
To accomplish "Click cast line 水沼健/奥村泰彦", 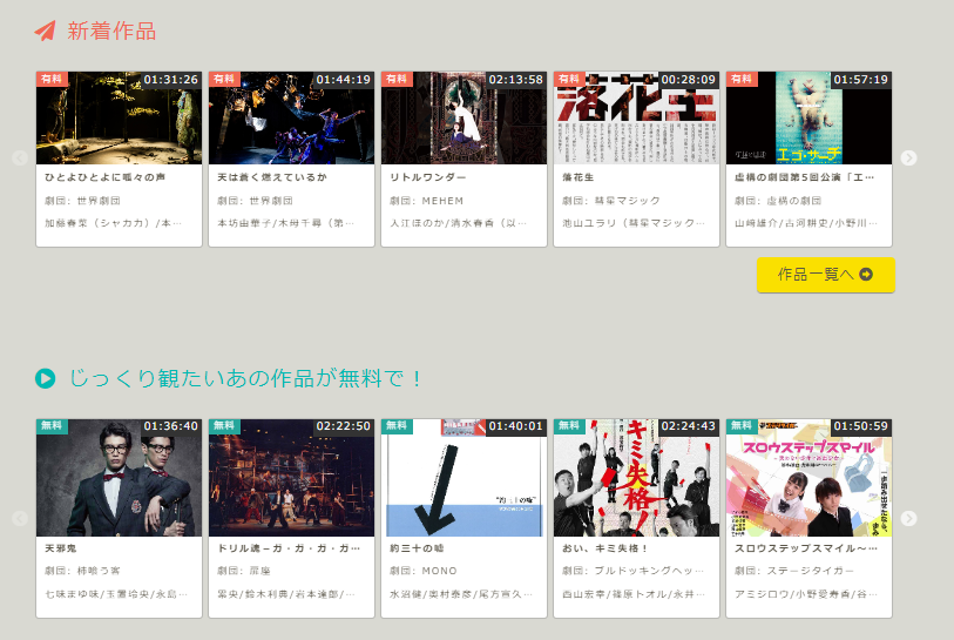I will click(x=461, y=594).
